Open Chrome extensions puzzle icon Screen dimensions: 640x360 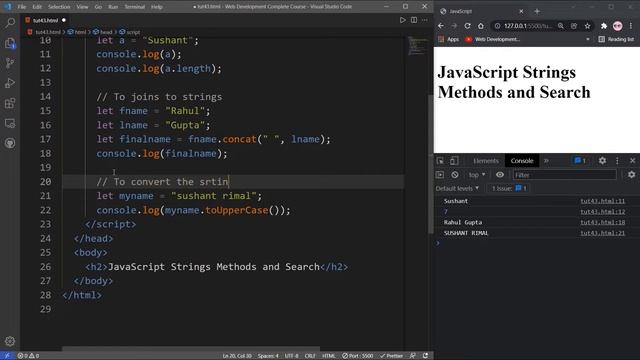pyautogui.click(x=604, y=26)
